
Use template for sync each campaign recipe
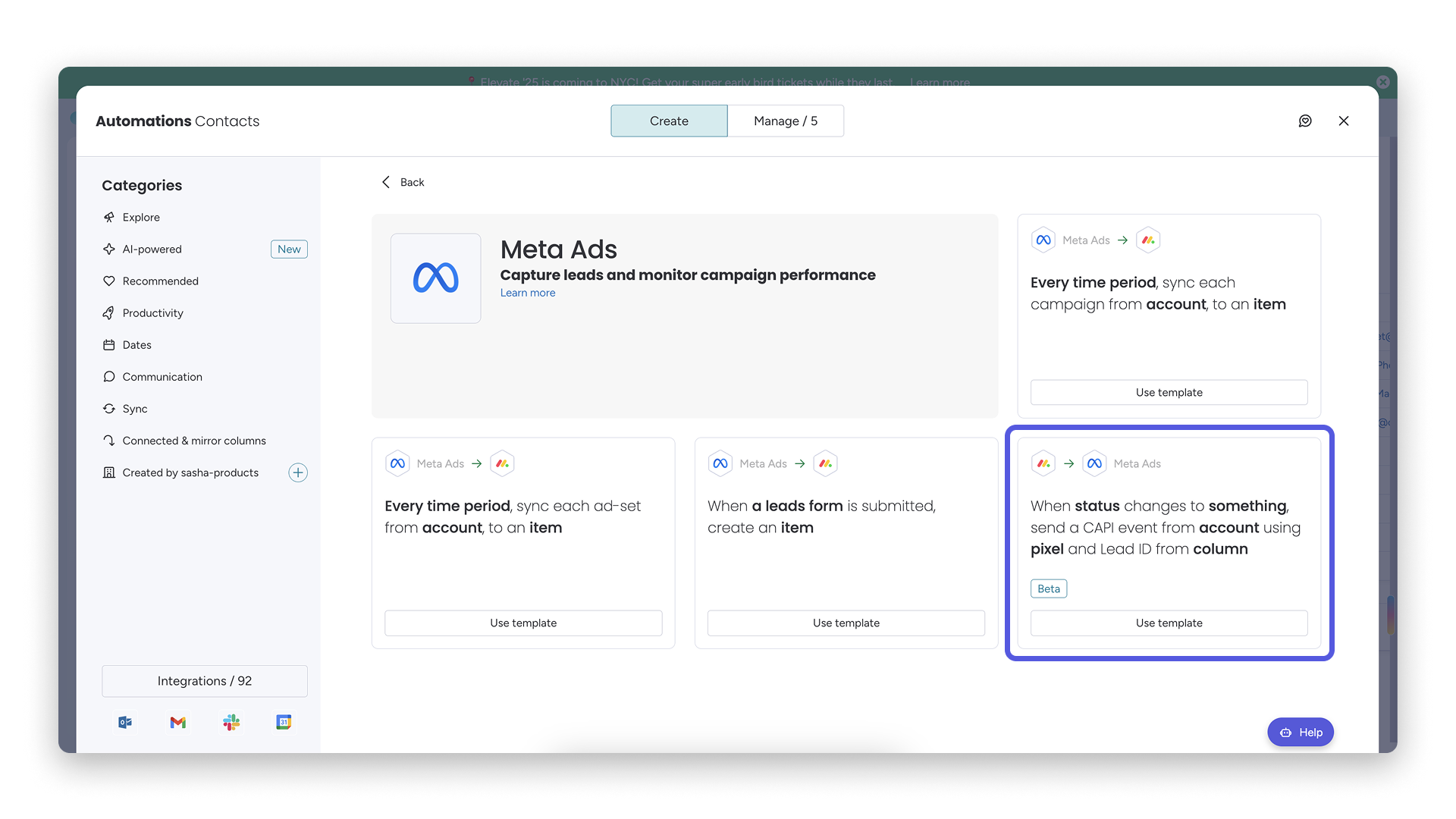tap(1169, 392)
